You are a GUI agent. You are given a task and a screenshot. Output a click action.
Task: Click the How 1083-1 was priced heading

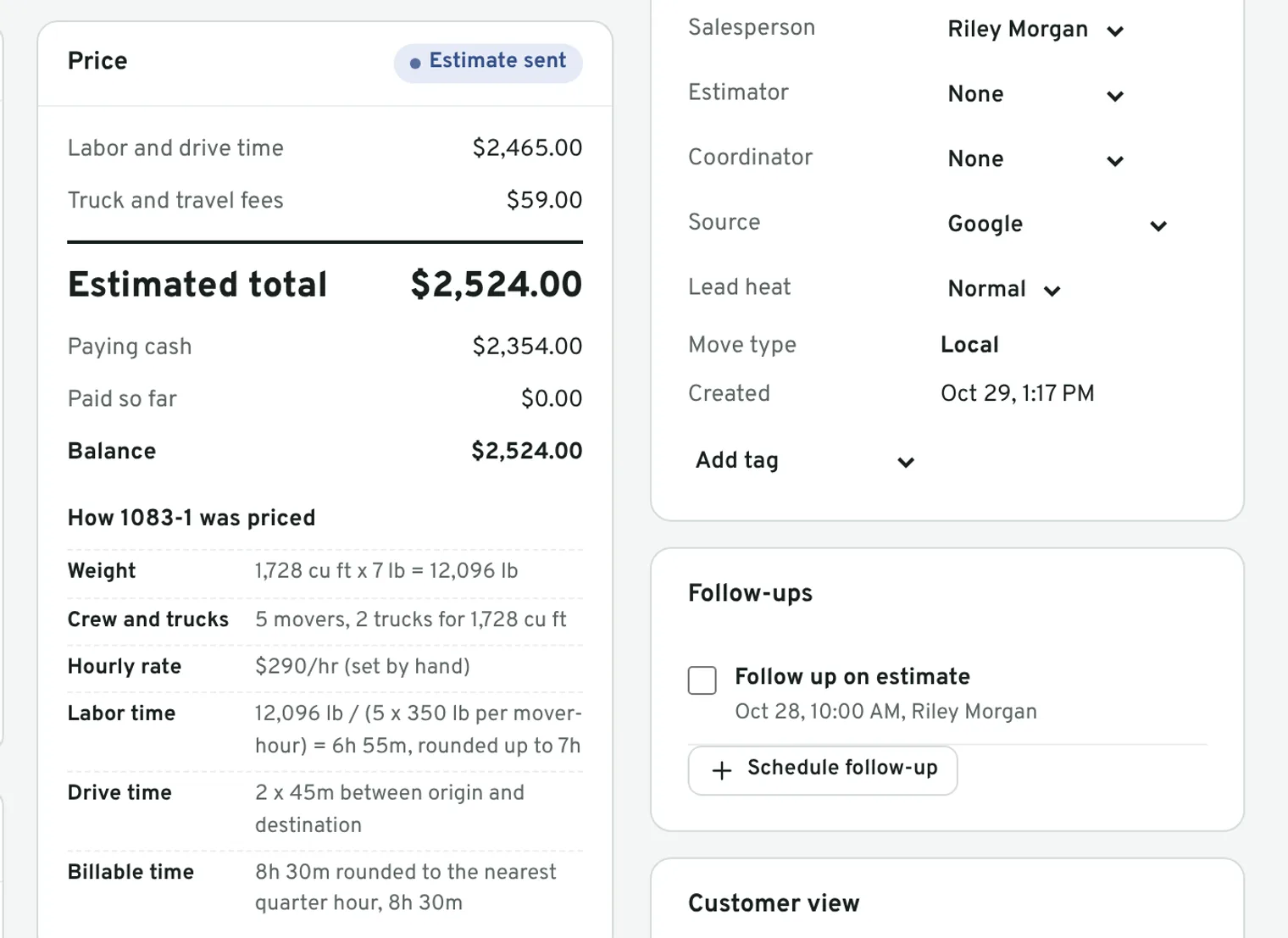tap(192, 518)
